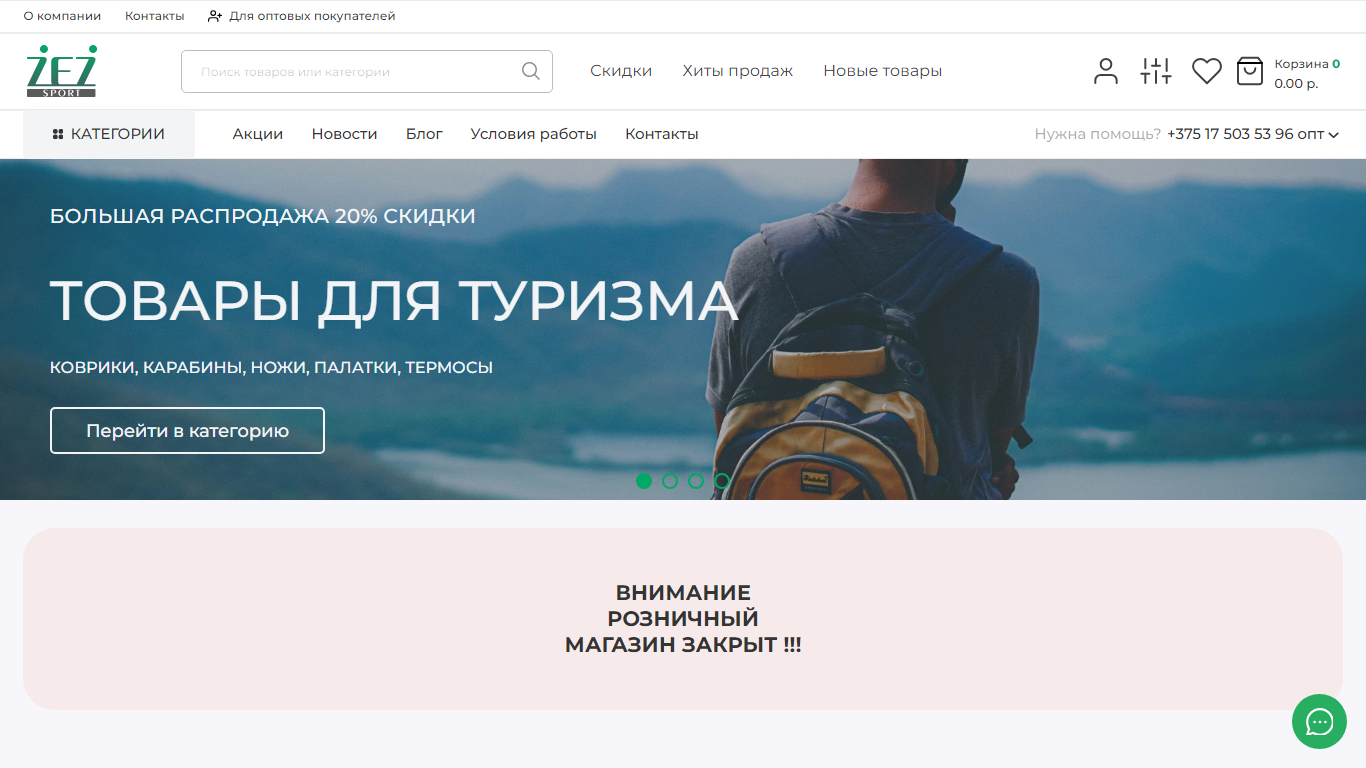Viewport: 1366px width, 768px height.
Task: Open the Новые товары link
Action: 883,71
